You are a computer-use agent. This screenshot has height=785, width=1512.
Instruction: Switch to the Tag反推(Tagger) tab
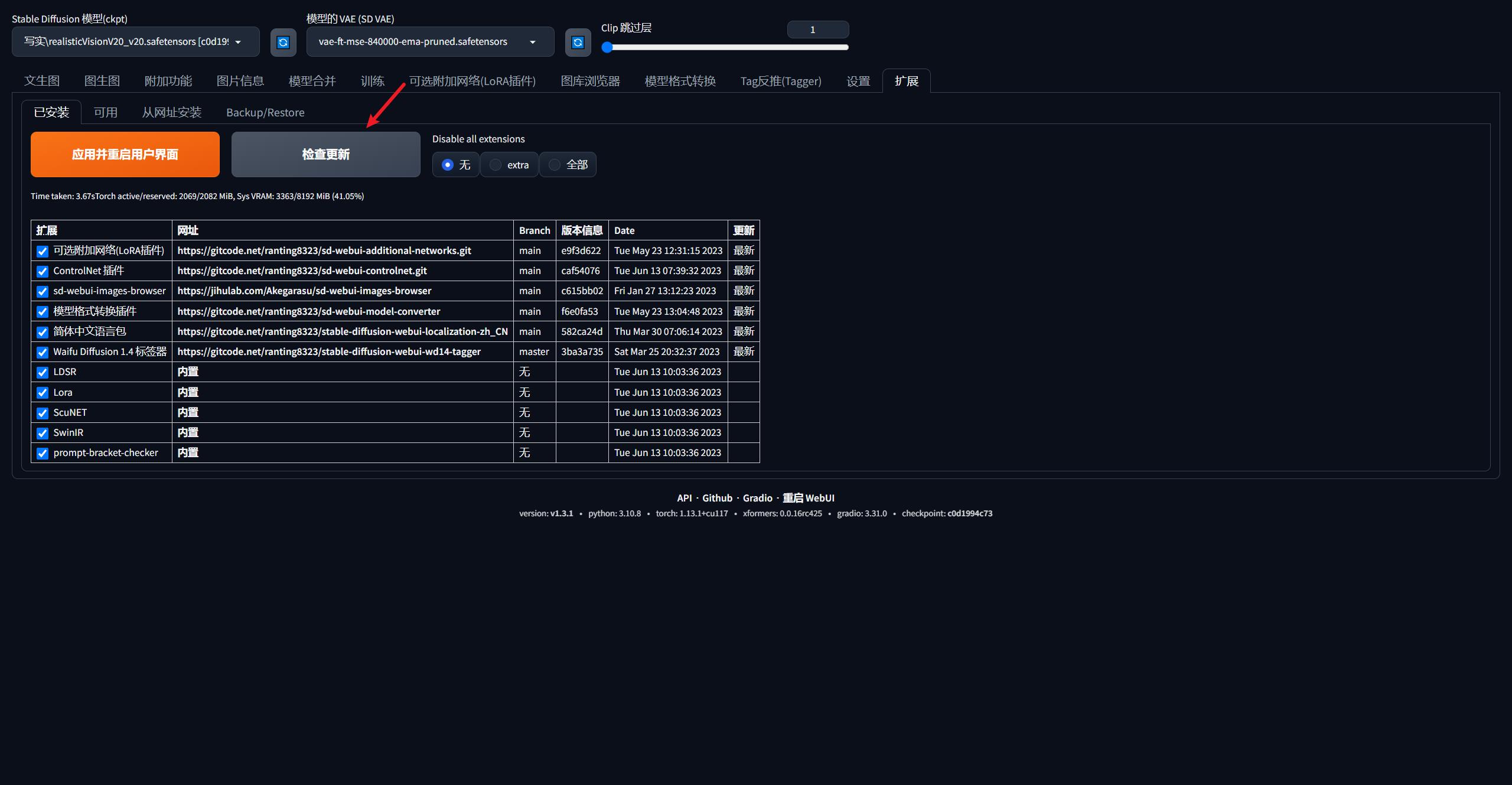(781, 81)
